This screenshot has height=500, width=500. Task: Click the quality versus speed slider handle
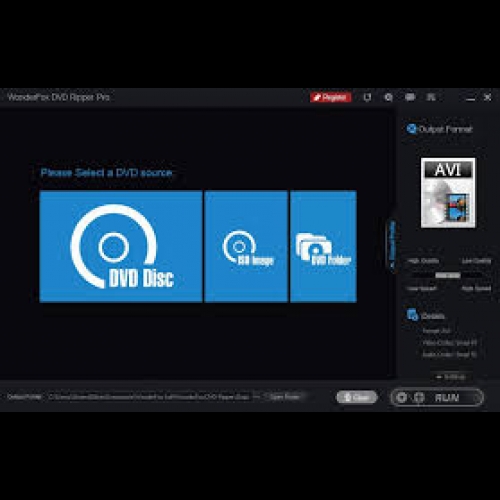(448, 275)
